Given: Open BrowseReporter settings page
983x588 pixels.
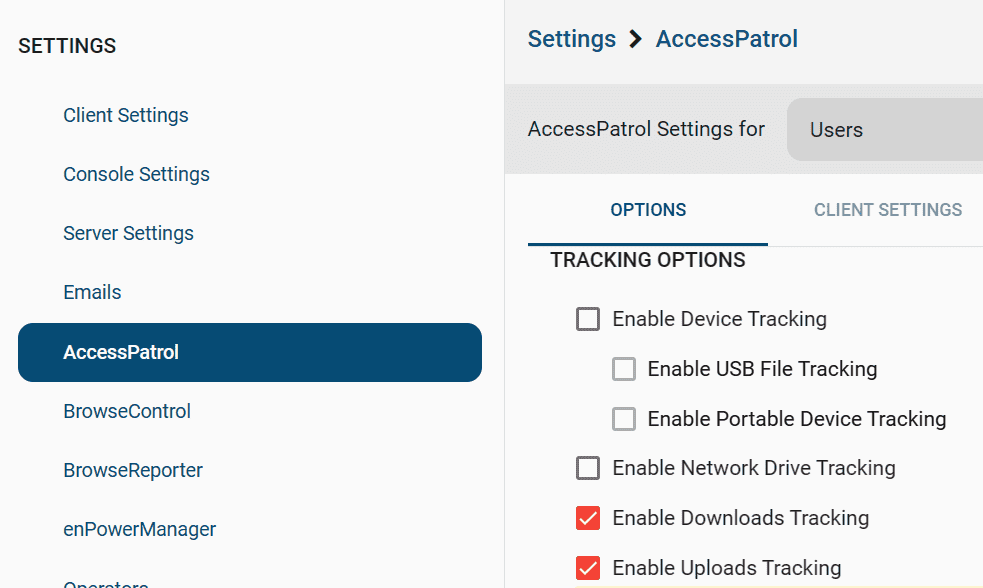Looking at the screenshot, I should (133, 470).
